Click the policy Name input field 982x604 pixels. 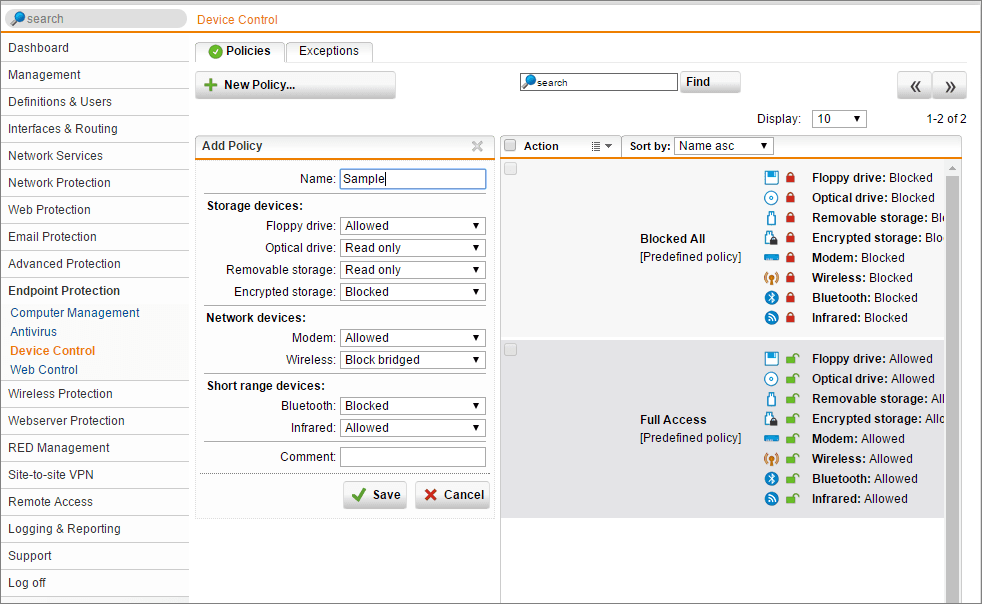point(413,179)
